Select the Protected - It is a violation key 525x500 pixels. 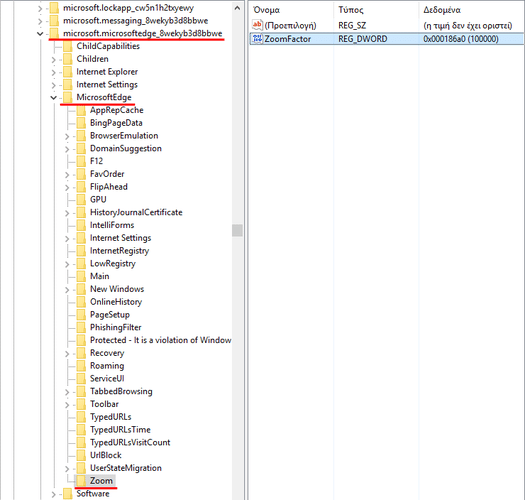click(x=160, y=340)
